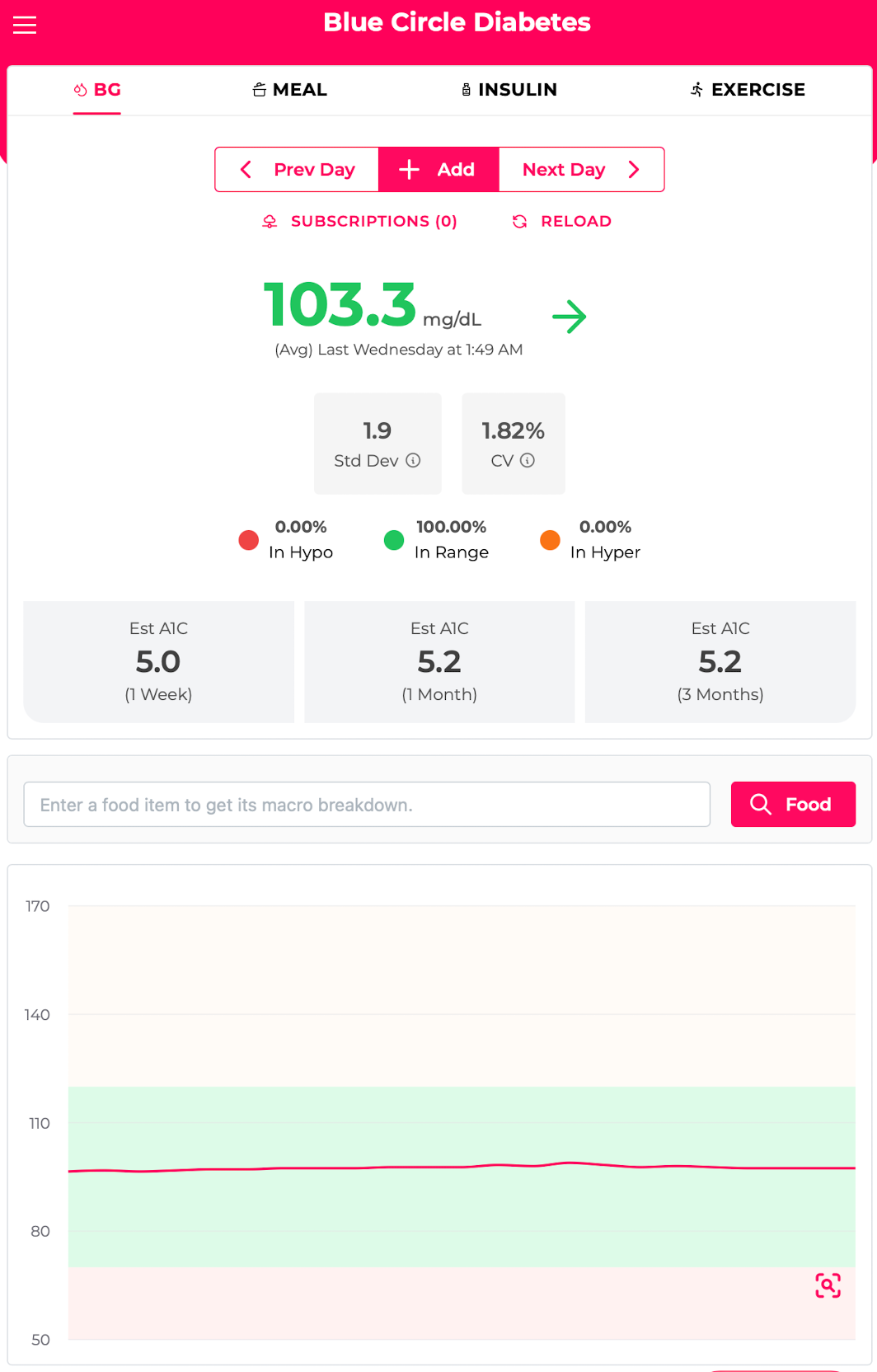Click the 100.00% In Range text
This screenshot has height=1372, width=877.
click(x=452, y=540)
